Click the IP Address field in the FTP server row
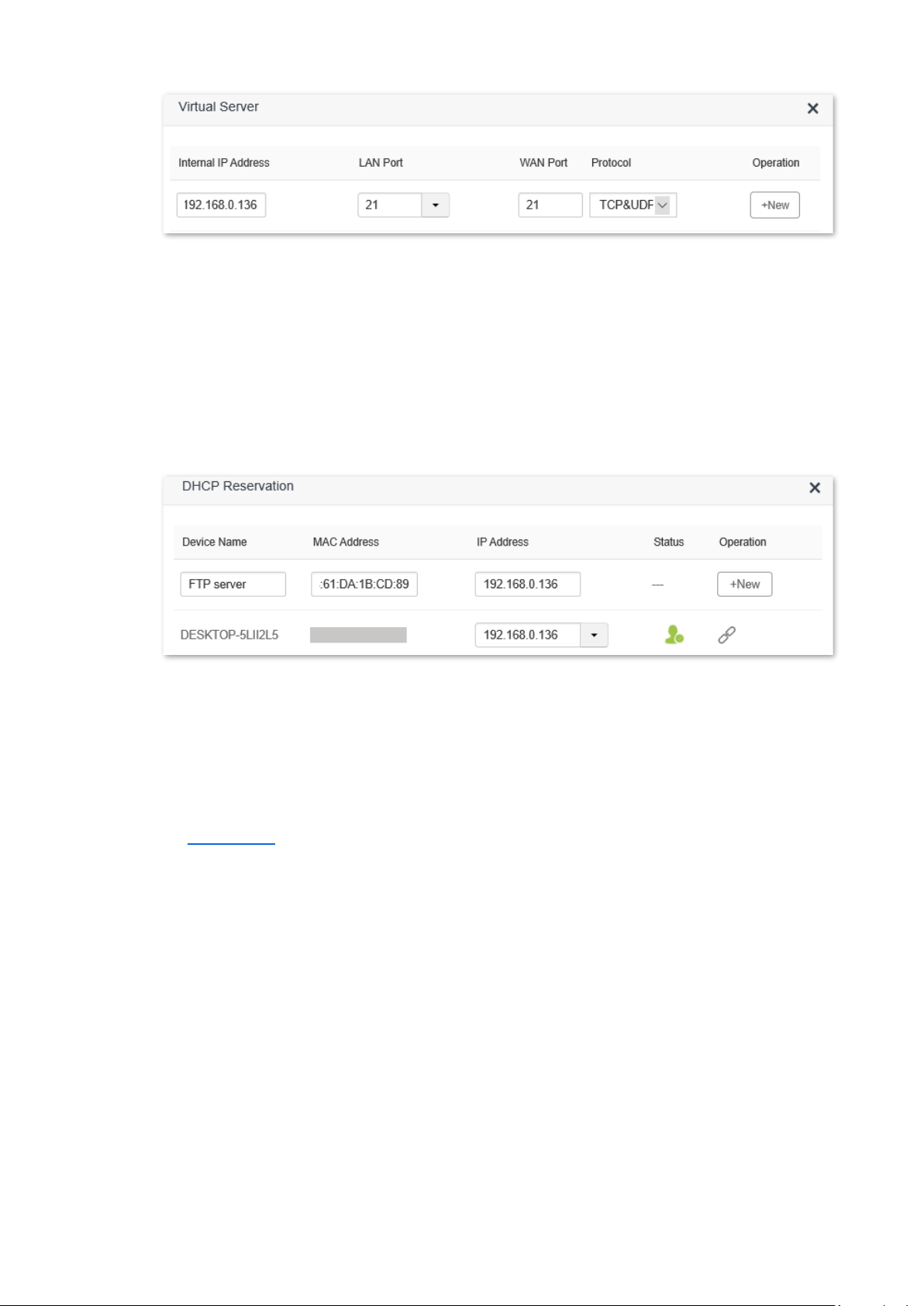 tap(528, 584)
